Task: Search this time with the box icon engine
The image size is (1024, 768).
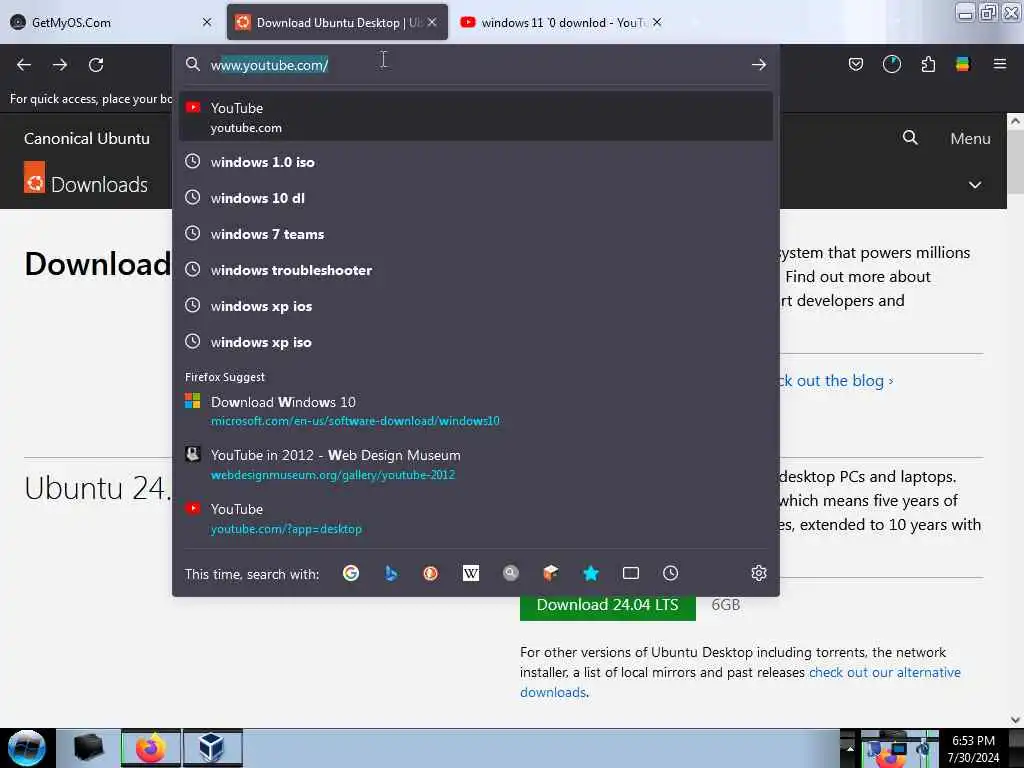Action: coord(551,573)
